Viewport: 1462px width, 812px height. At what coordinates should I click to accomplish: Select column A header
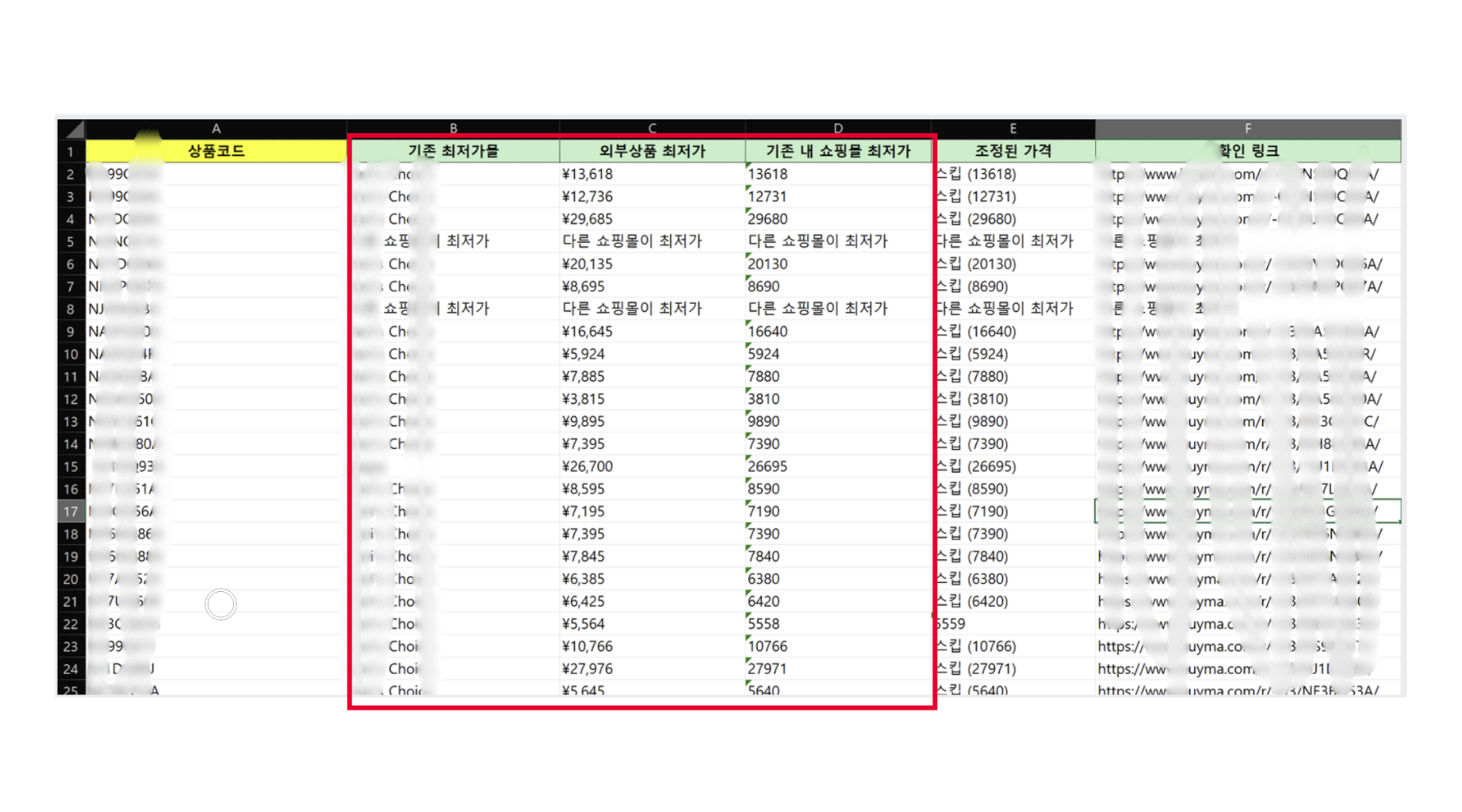pos(216,128)
